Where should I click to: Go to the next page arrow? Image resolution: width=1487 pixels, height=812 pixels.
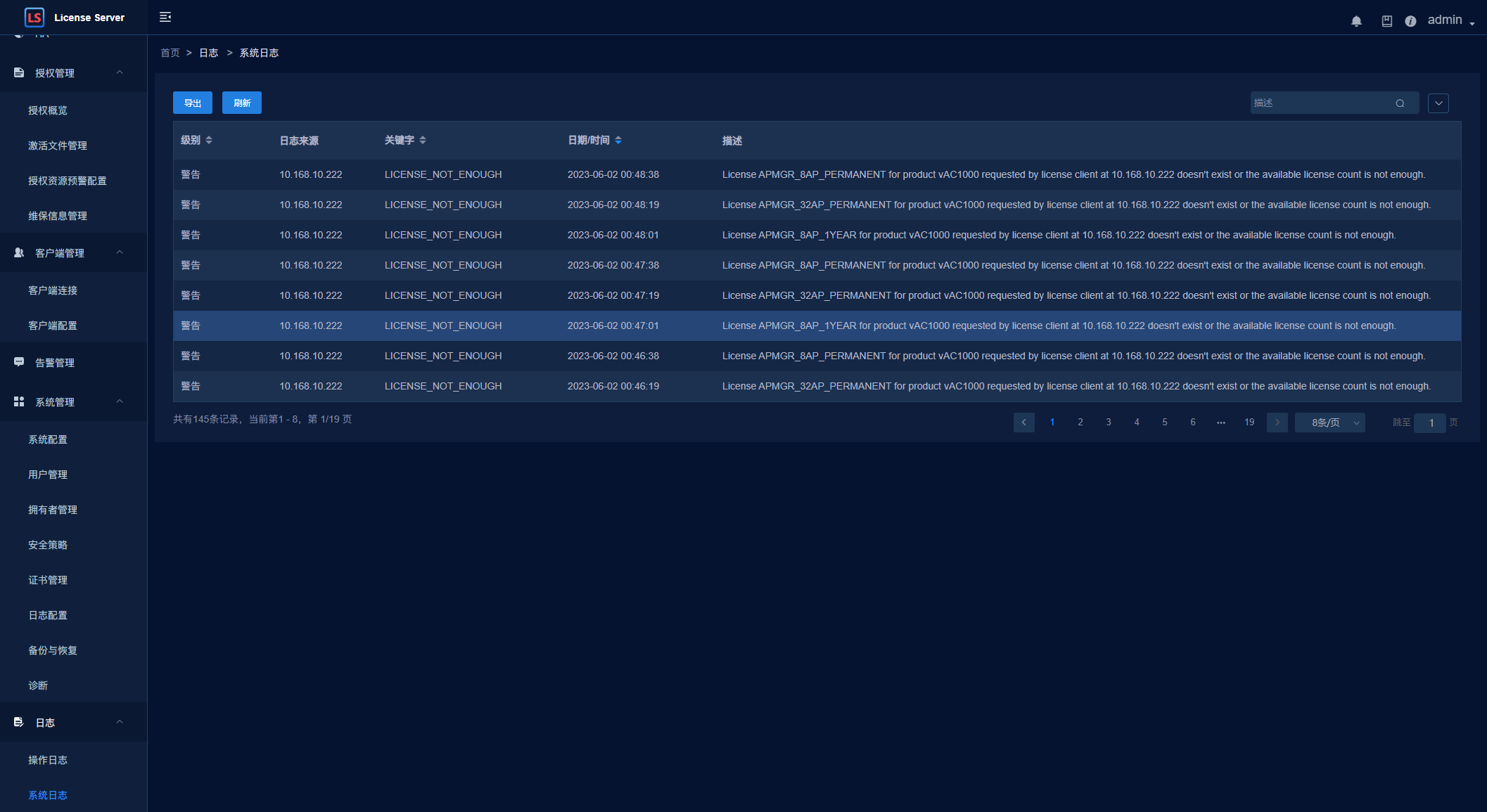(x=1277, y=423)
